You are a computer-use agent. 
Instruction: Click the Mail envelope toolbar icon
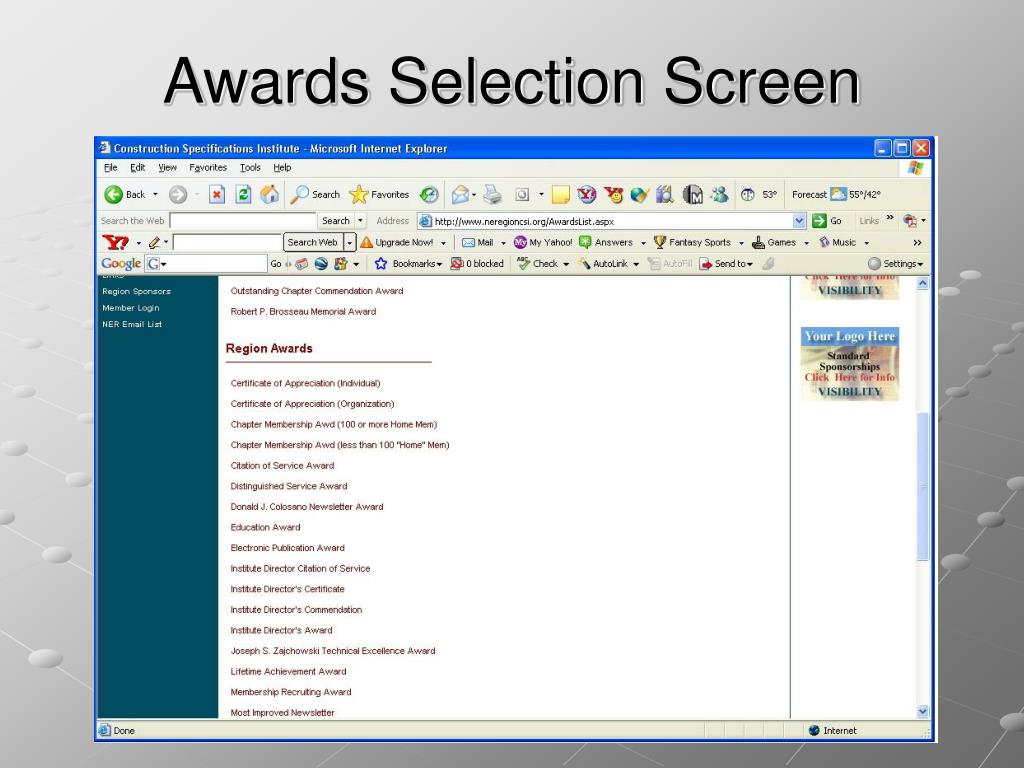(x=460, y=194)
